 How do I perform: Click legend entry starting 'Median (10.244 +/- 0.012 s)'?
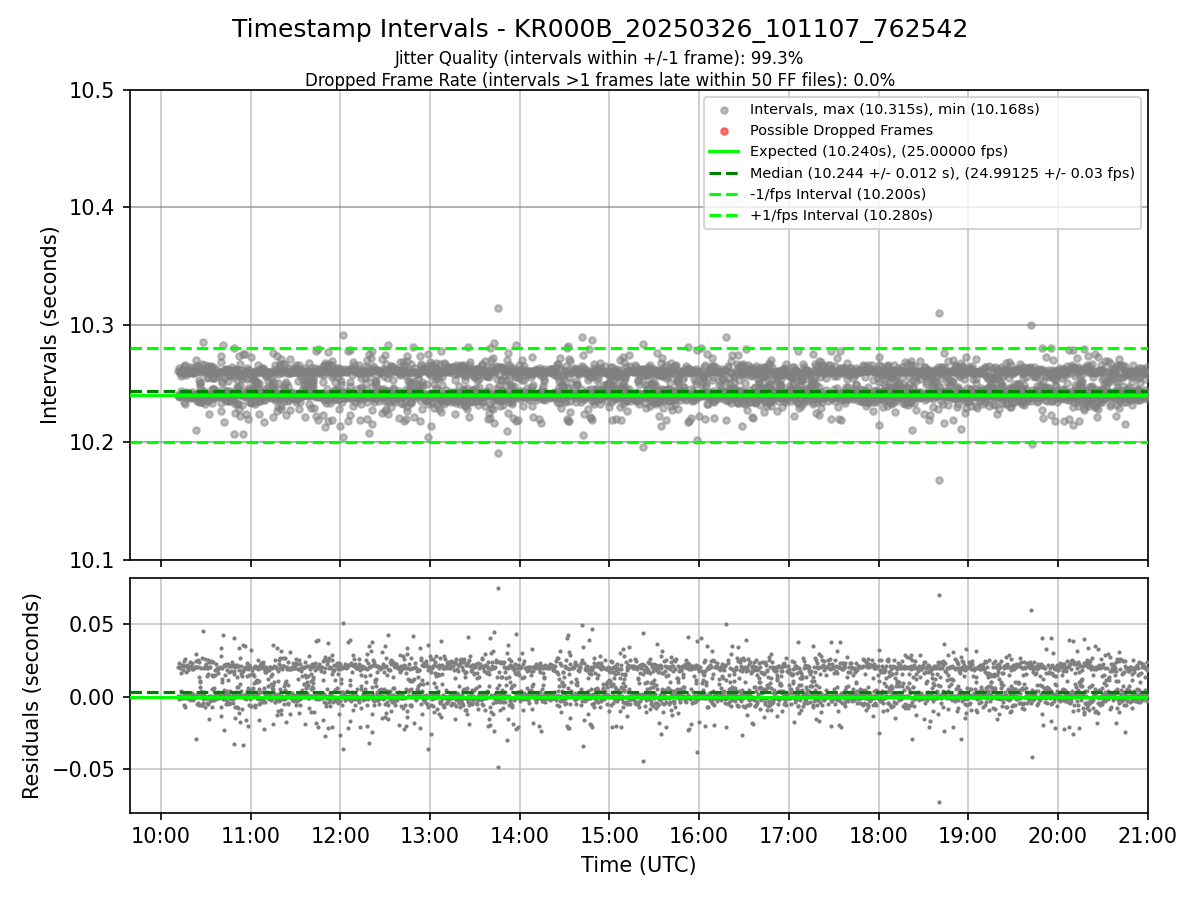click(x=942, y=173)
